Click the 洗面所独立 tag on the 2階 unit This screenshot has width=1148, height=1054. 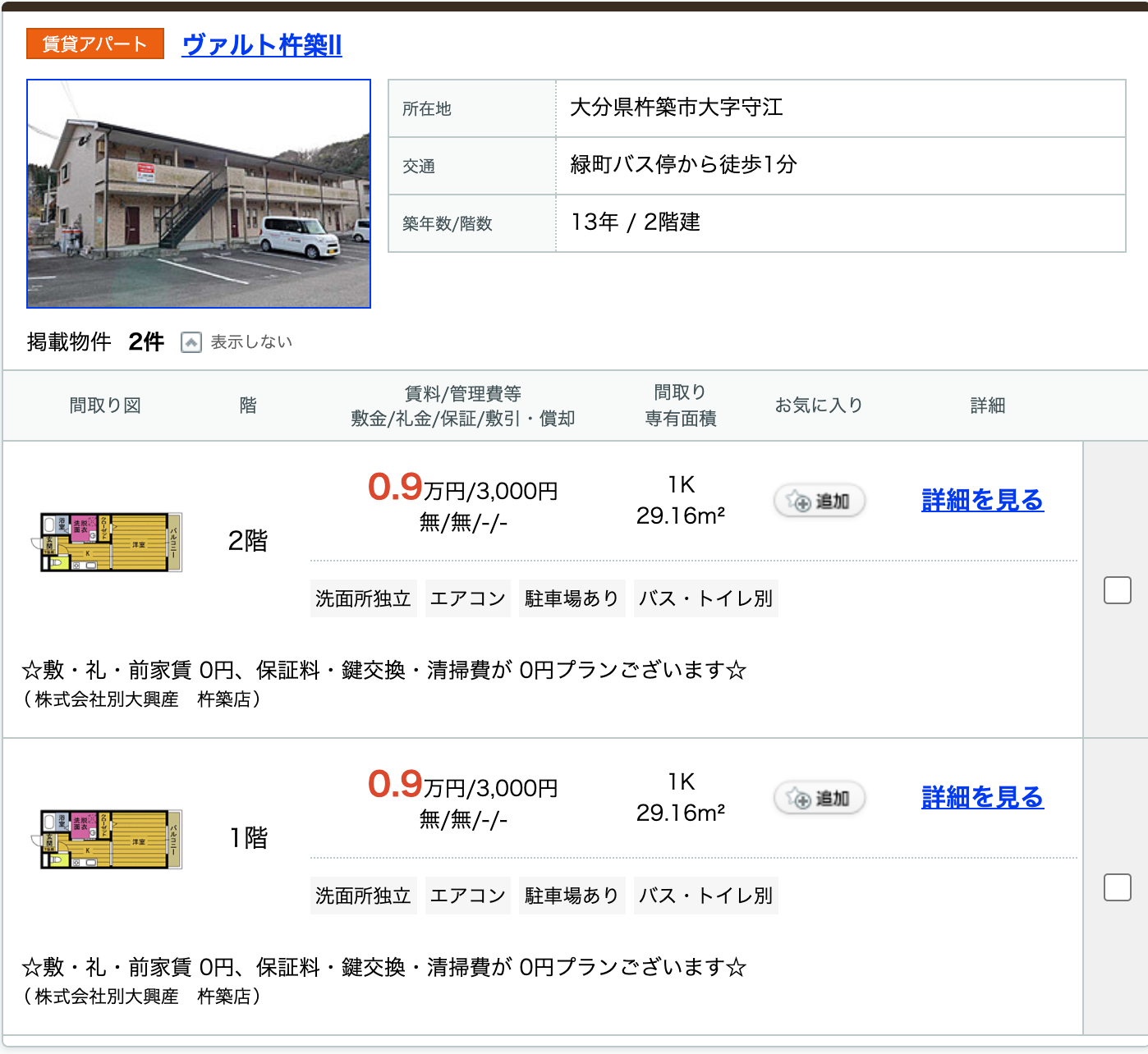(363, 598)
